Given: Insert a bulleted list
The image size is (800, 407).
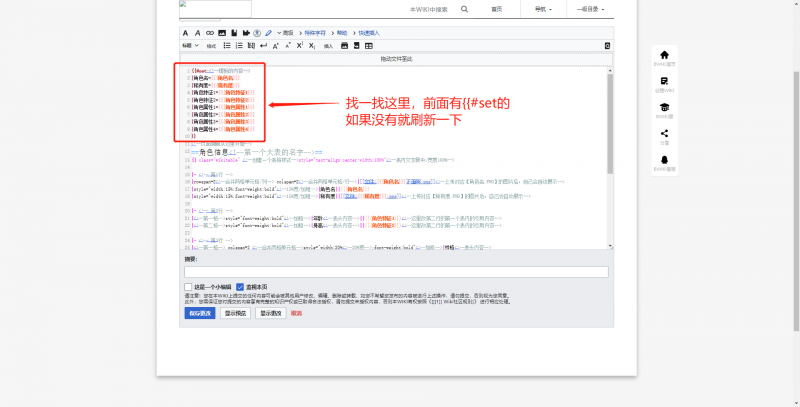Looking at the screenshot, I should [x=227, y=46].
